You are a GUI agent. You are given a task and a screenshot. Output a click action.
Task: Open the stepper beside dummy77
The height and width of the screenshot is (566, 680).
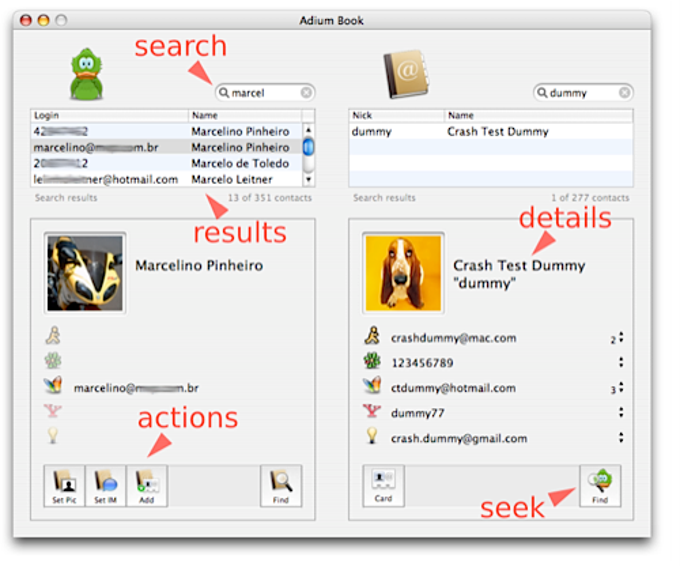tap(621, 412)
